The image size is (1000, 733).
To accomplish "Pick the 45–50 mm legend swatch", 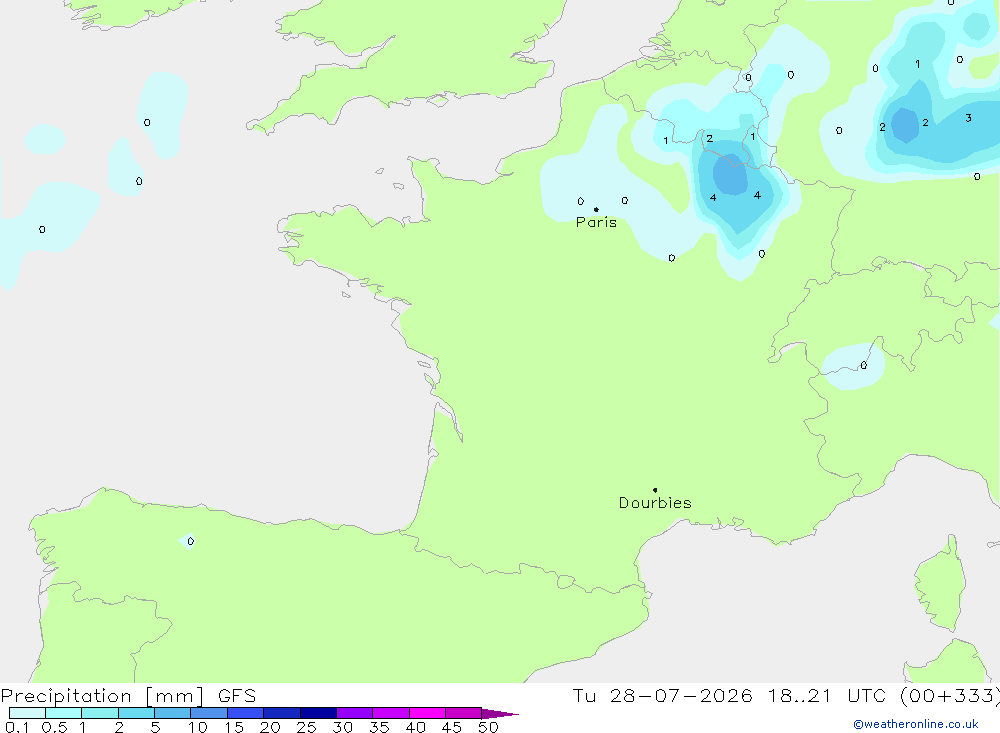I will click(464, 713).
